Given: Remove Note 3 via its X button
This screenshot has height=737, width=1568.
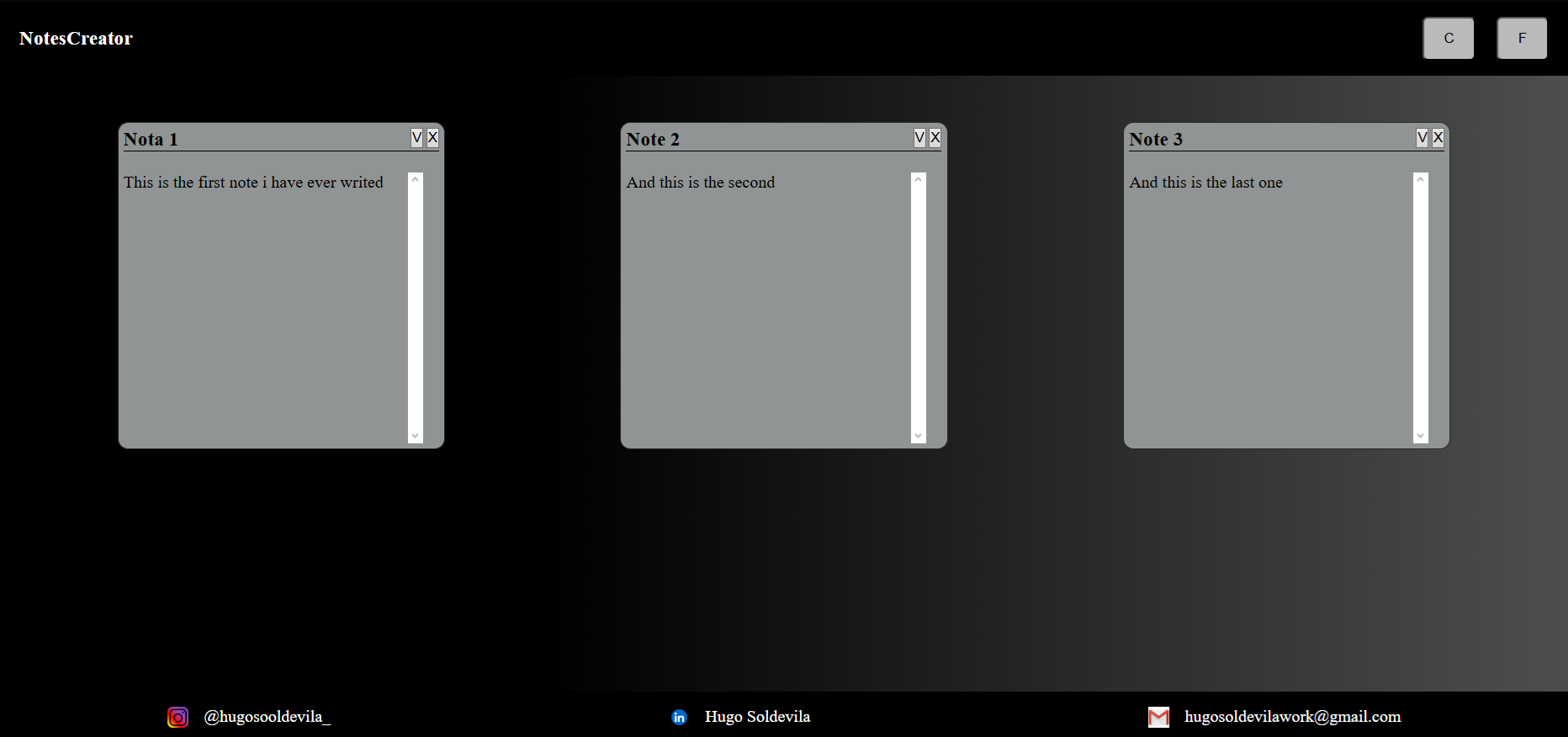Looking at the screenshot, I should (1438, 138).
